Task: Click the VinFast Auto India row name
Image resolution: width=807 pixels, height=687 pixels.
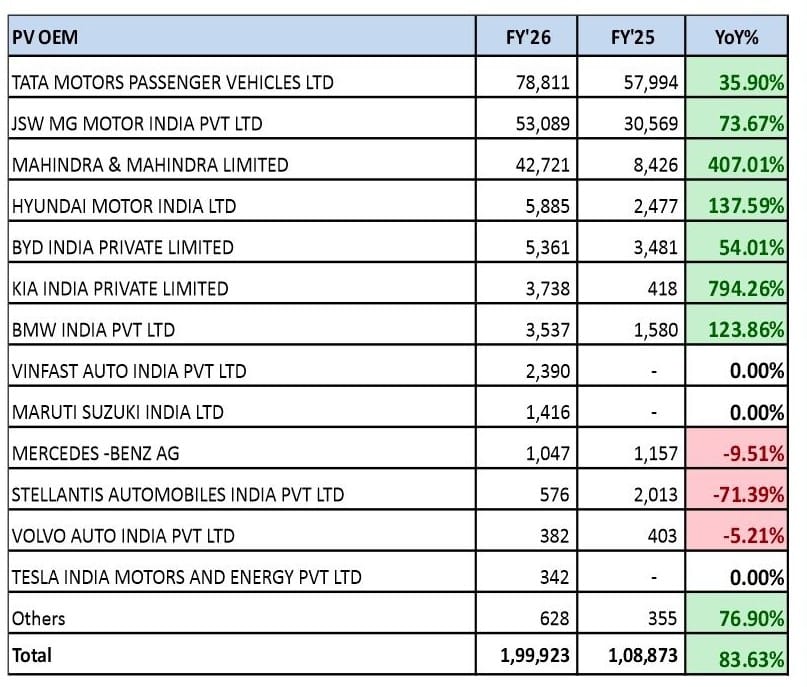Action: point(129,371)
